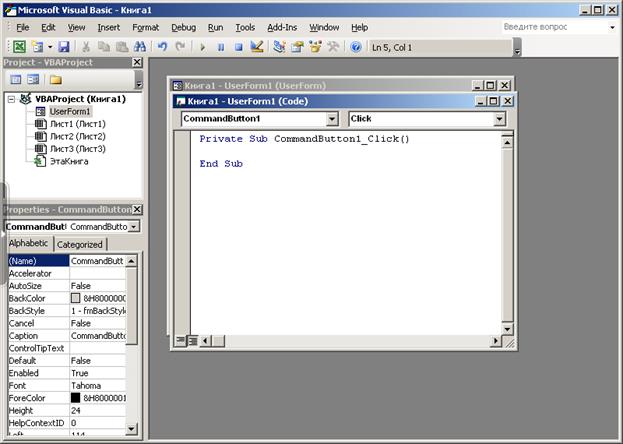The height and width of the screenshot is (444, 623).
Task: Click the help search box 'Введите вопрос'
Action: [545, 27]
